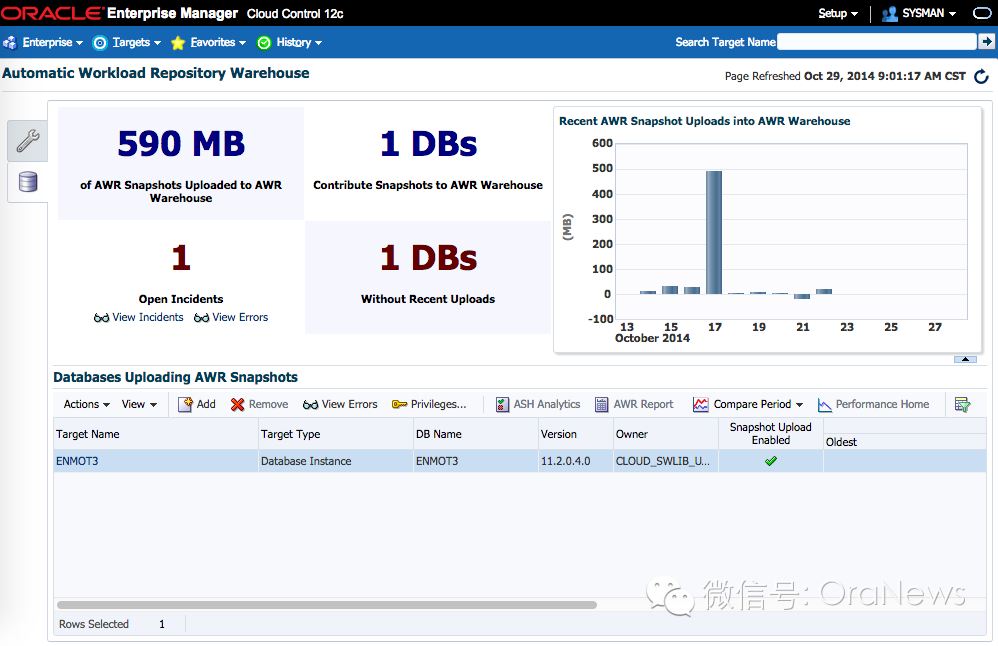998x646 pixels.
Task: Click the Version column header
Action: pyautogui.click(x=575, y=434)
